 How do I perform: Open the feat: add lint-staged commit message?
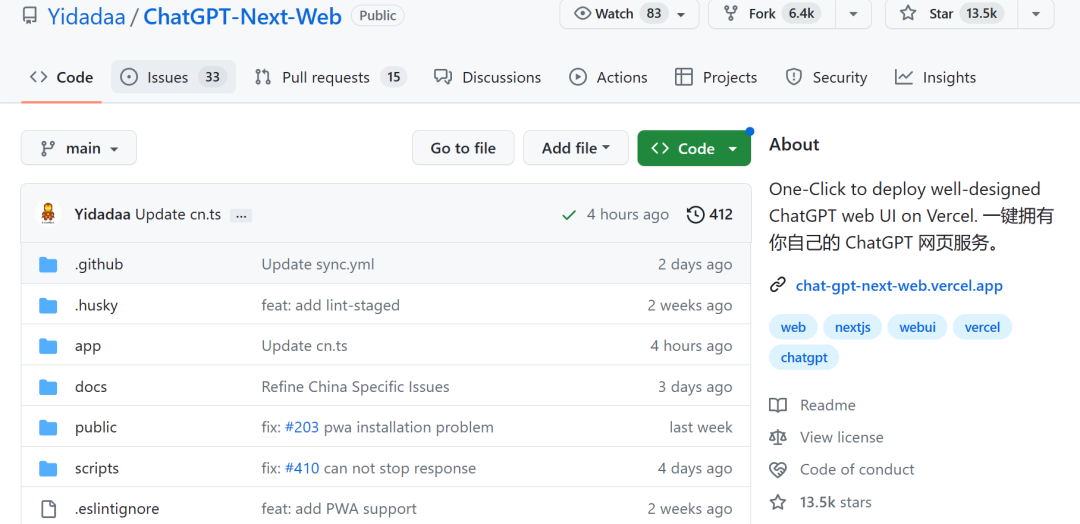[331, 305]
